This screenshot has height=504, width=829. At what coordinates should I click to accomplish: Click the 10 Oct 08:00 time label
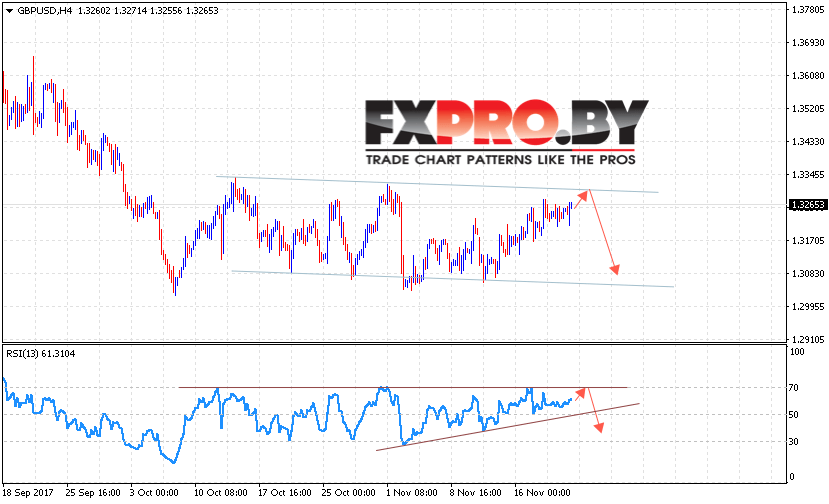pyautogui.click(x=220, y=492)
